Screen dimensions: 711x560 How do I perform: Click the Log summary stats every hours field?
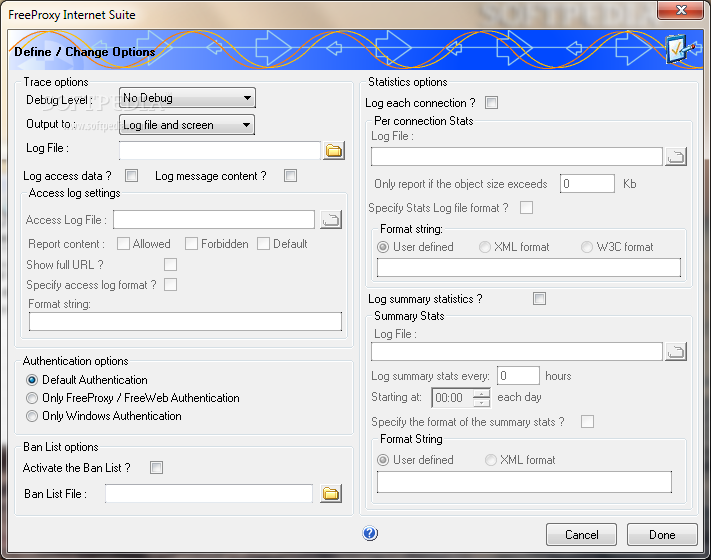click(518, 375)
